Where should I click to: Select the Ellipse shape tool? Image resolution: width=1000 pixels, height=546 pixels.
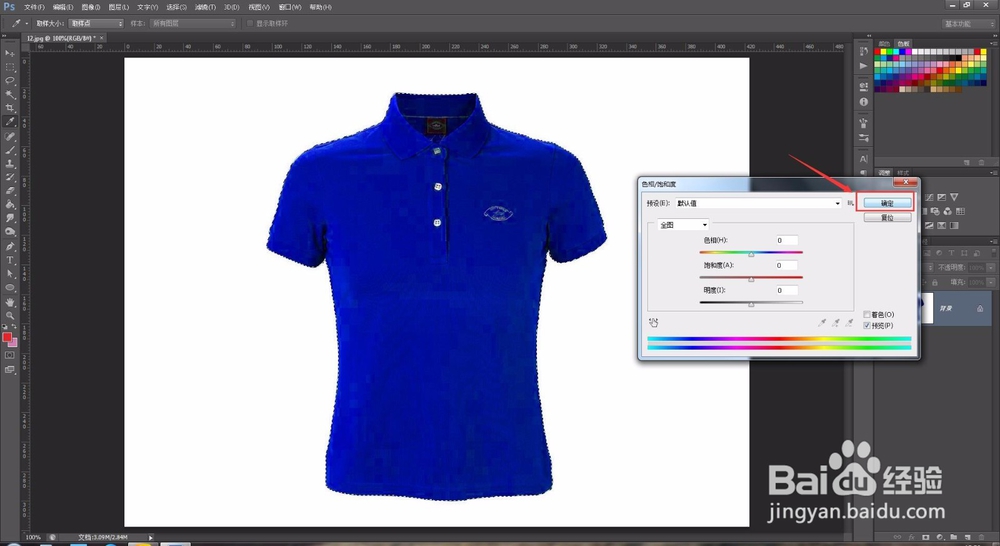click(x=10, y=288)
